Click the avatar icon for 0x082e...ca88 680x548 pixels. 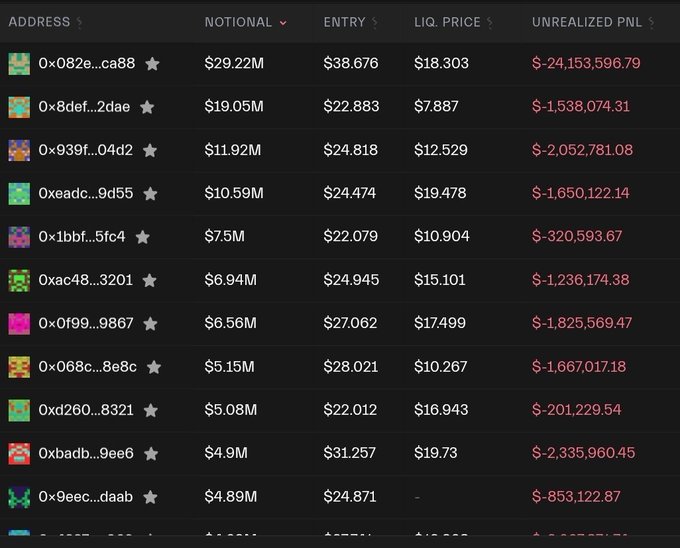[19, 64]
